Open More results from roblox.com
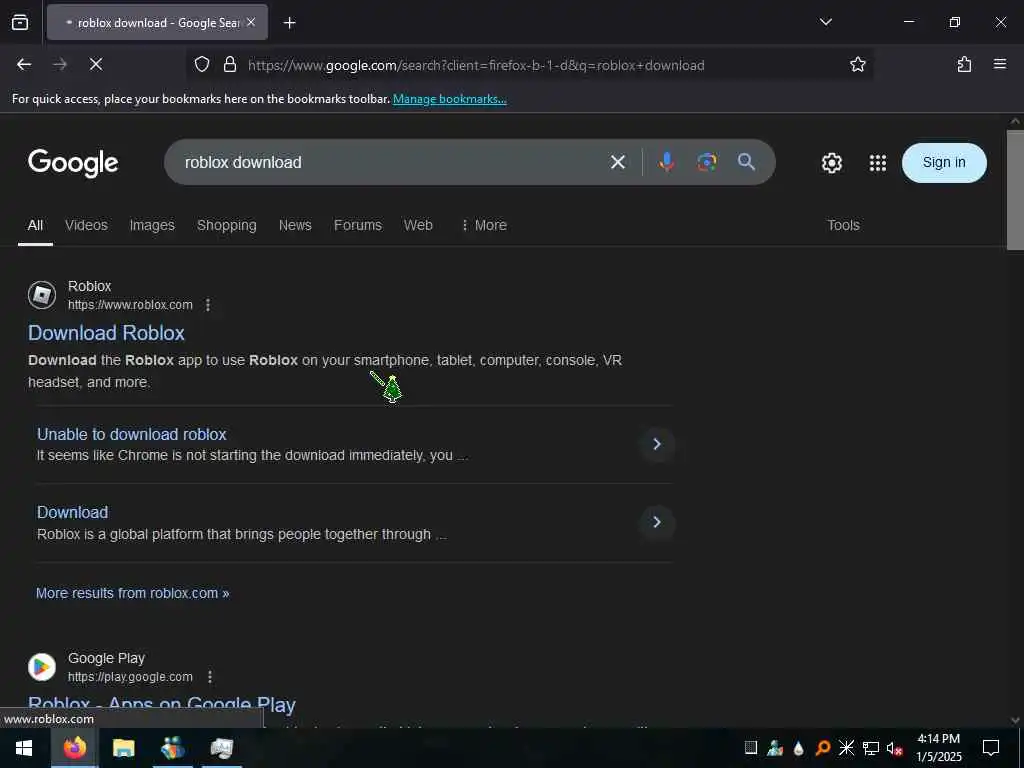The width and height of the screenshot is (1024, 768). (x=133, y=593)
